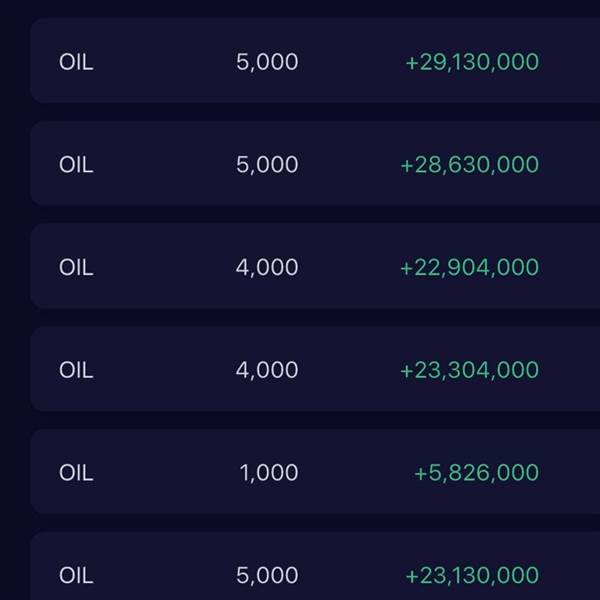Viewport: 600px width, 600px height.
Task: Select OIL label in the +23,130,000 row
Action: click(x=76, y=576)
